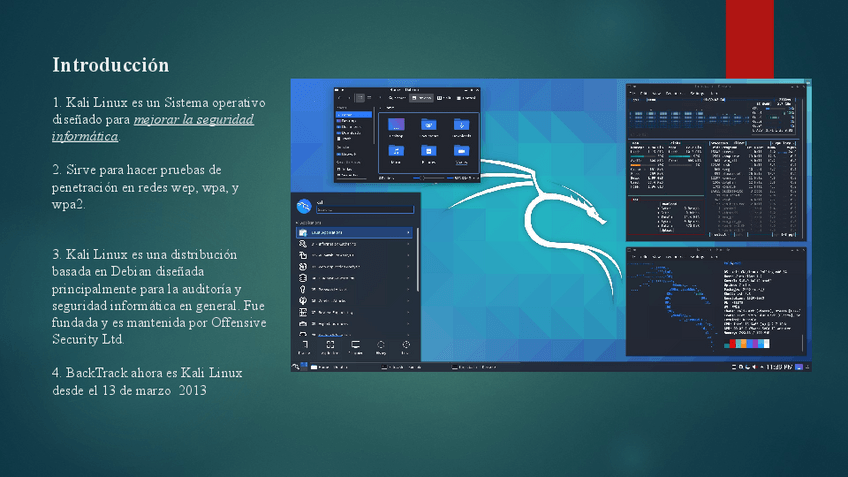Open the Pictures folder in file manager

[x=429, y=153]
